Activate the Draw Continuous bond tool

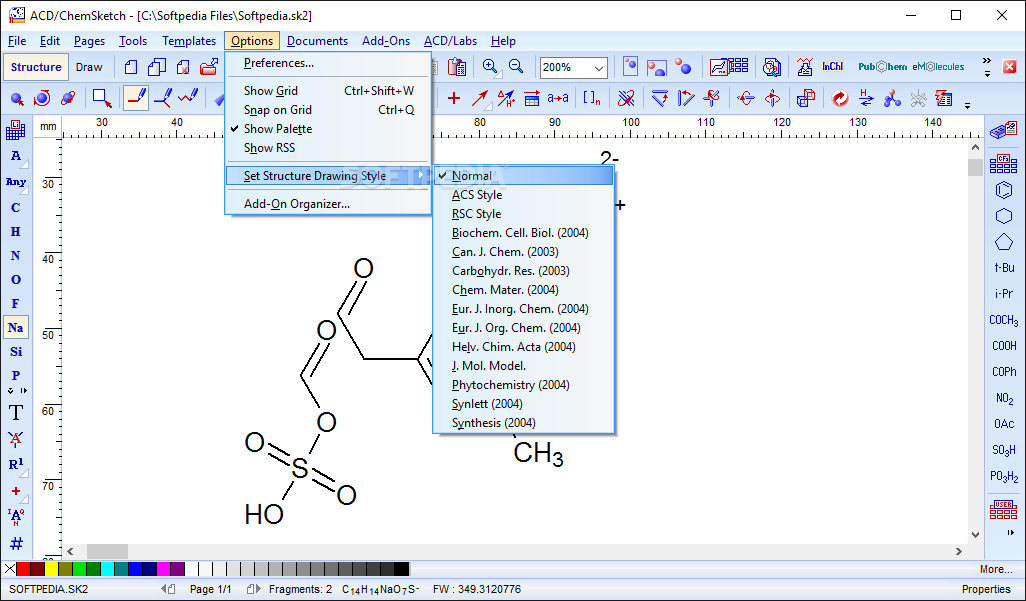(x=163, y=99)
